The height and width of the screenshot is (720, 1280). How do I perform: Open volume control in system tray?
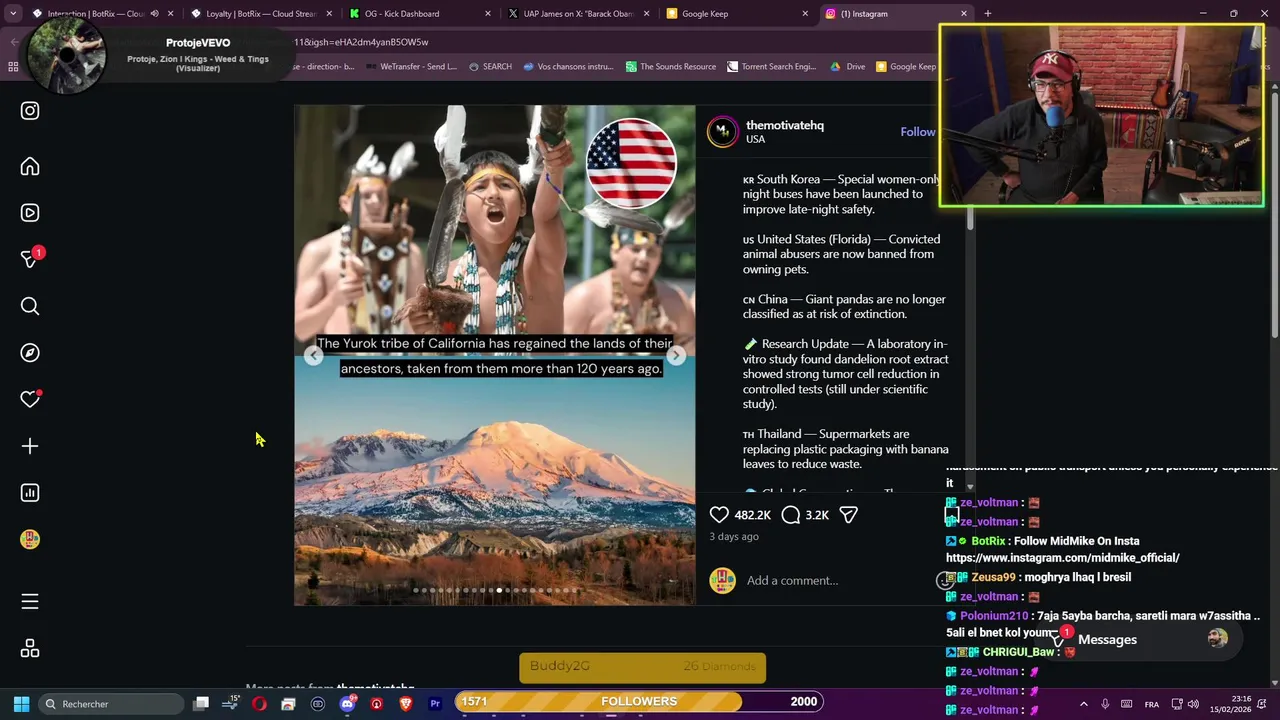(x=1193, y=704)
